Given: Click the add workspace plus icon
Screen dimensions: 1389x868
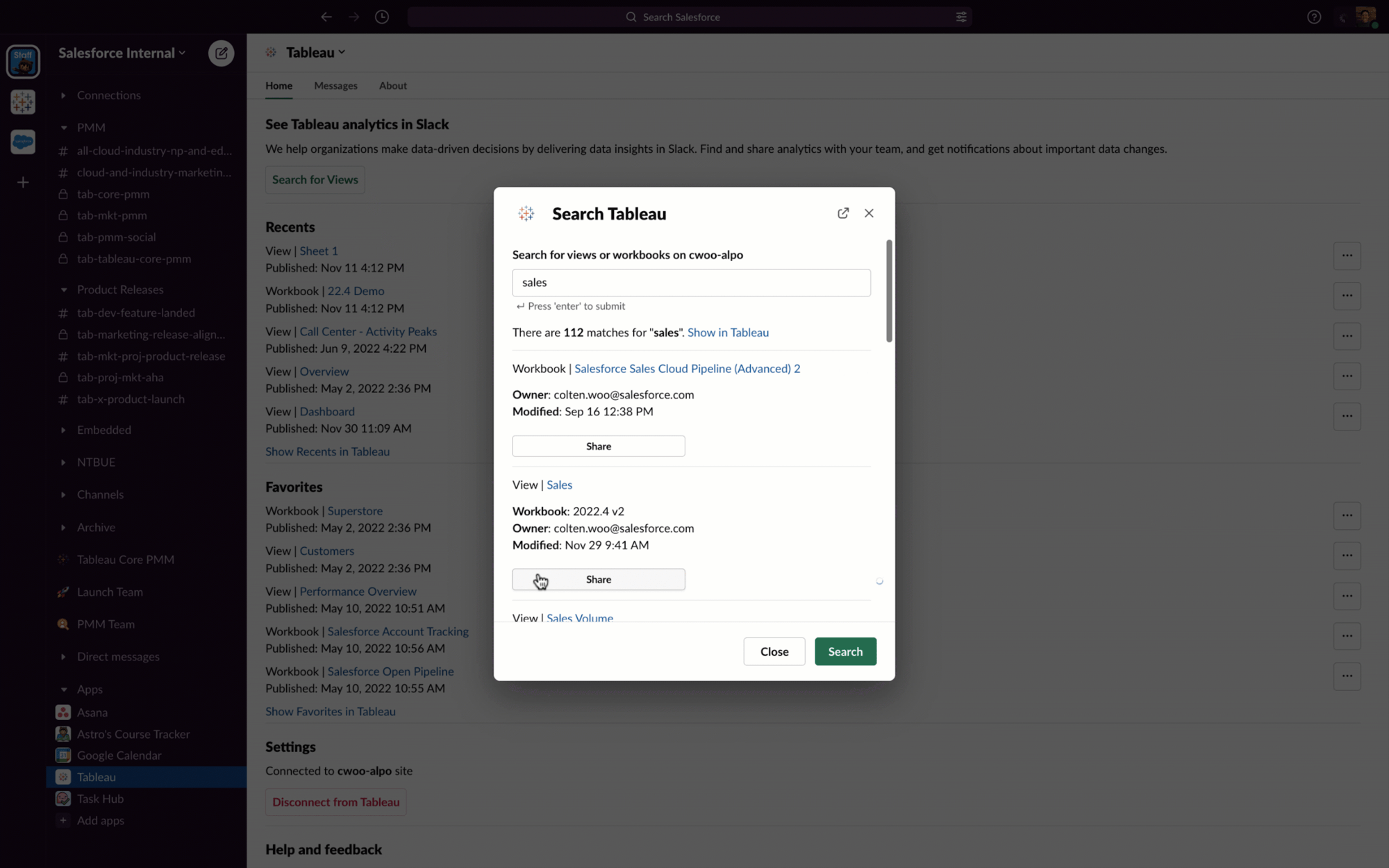Looking at the screenshot, I should (23, 183).
